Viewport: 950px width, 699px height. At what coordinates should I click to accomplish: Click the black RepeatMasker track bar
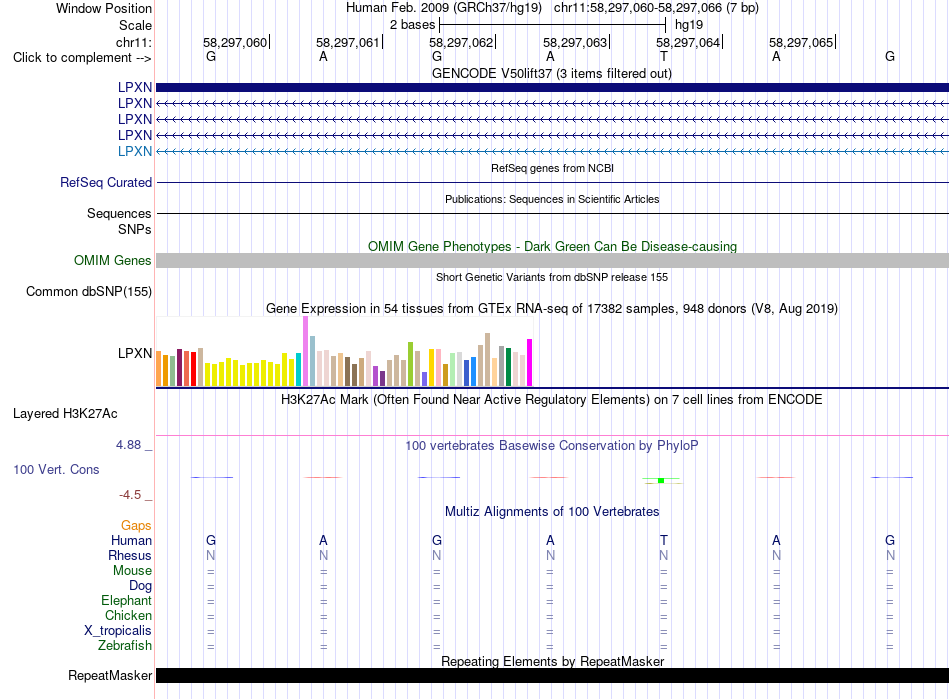point(552,675)
